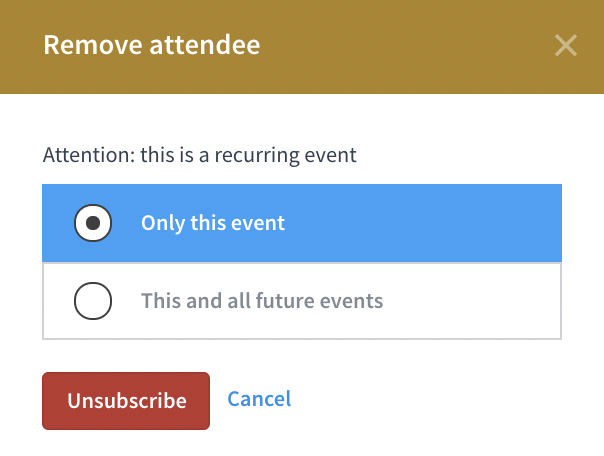Screen dimensions: 604x456
Task: Click the word 'Unsubscribe' on the red button
Action: pyautogui.click(x=127, y=401)
